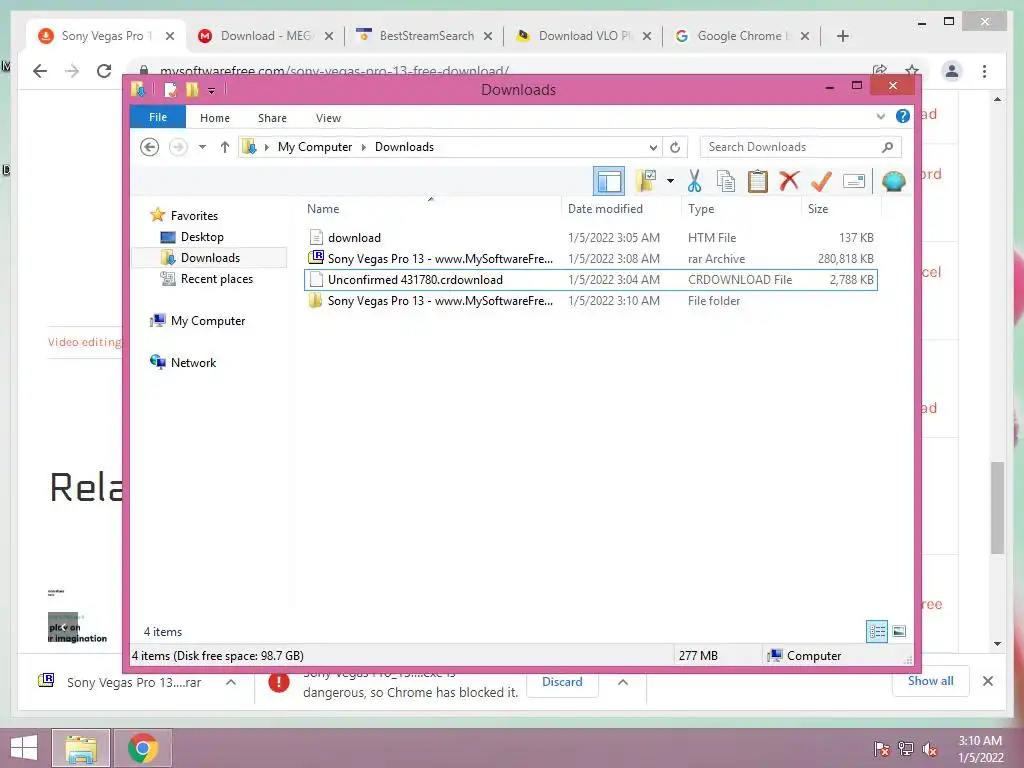The image size is (1024, 768).
Task: Close the Chrome downloads bar
Action: click(988, 681)
